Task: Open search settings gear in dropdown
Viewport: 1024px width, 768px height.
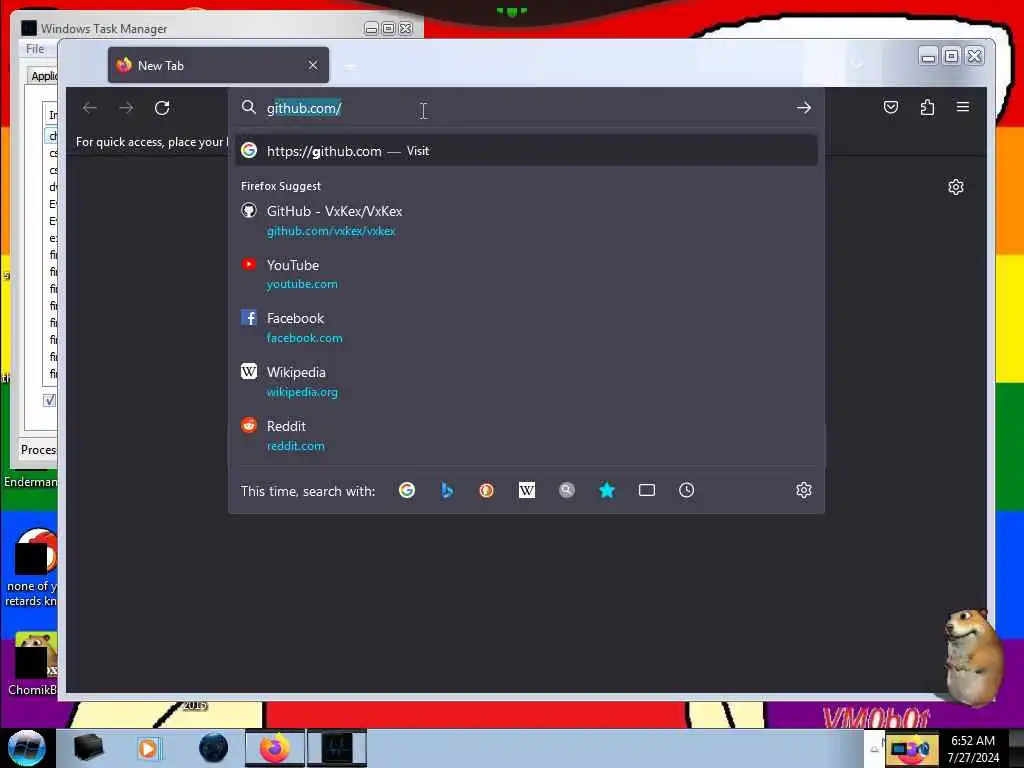Action: (804, 490)
